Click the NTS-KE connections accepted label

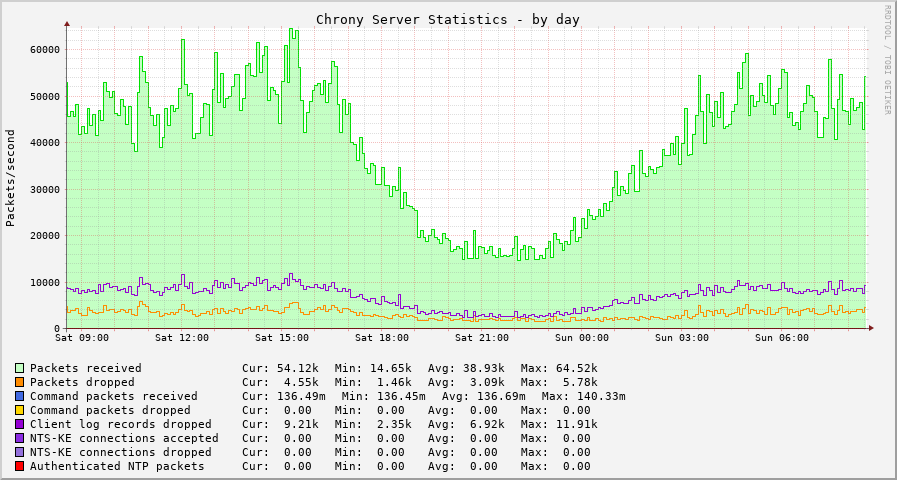pos(124,438)
